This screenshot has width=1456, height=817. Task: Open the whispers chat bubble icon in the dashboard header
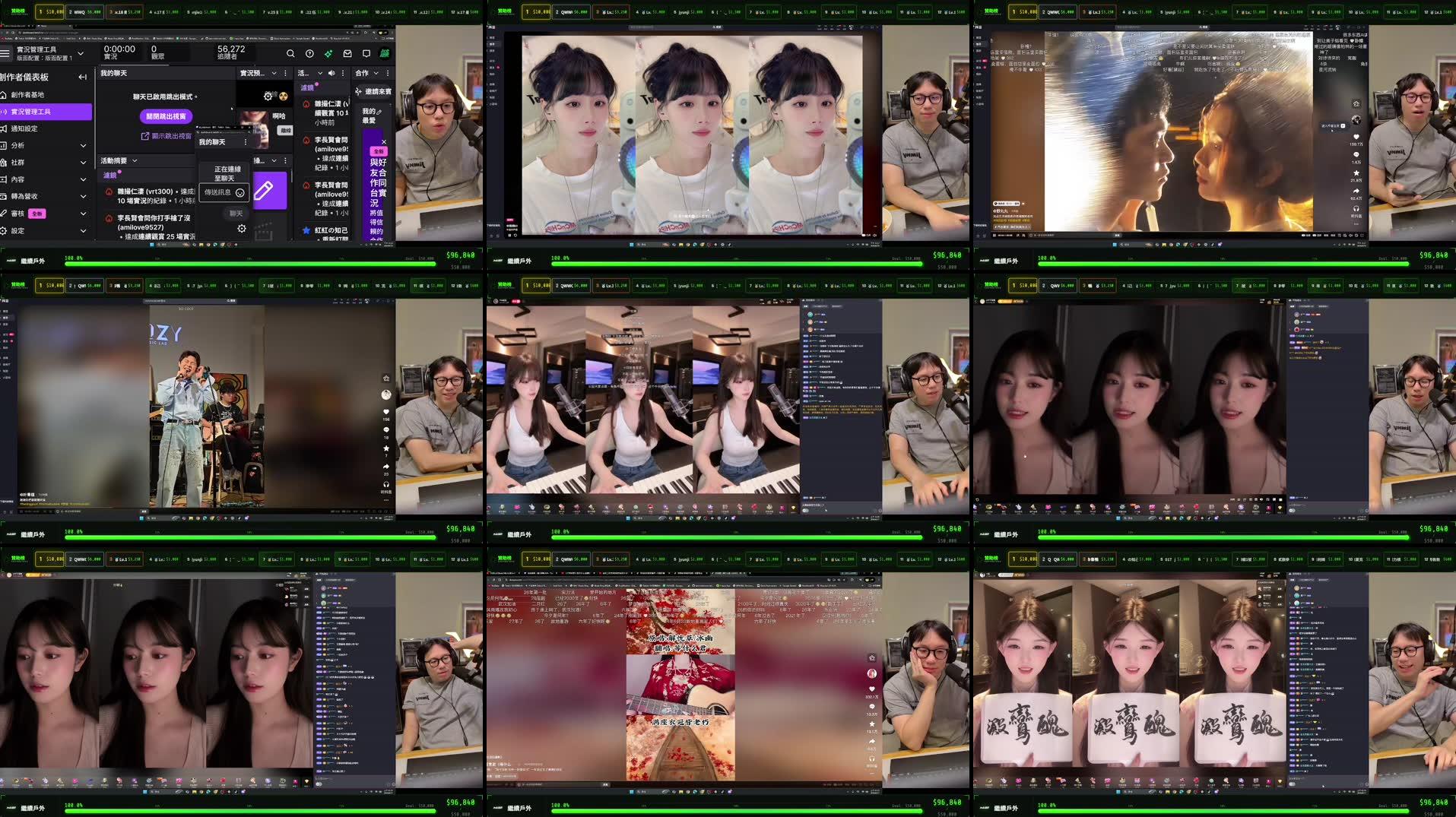[366, 54]
